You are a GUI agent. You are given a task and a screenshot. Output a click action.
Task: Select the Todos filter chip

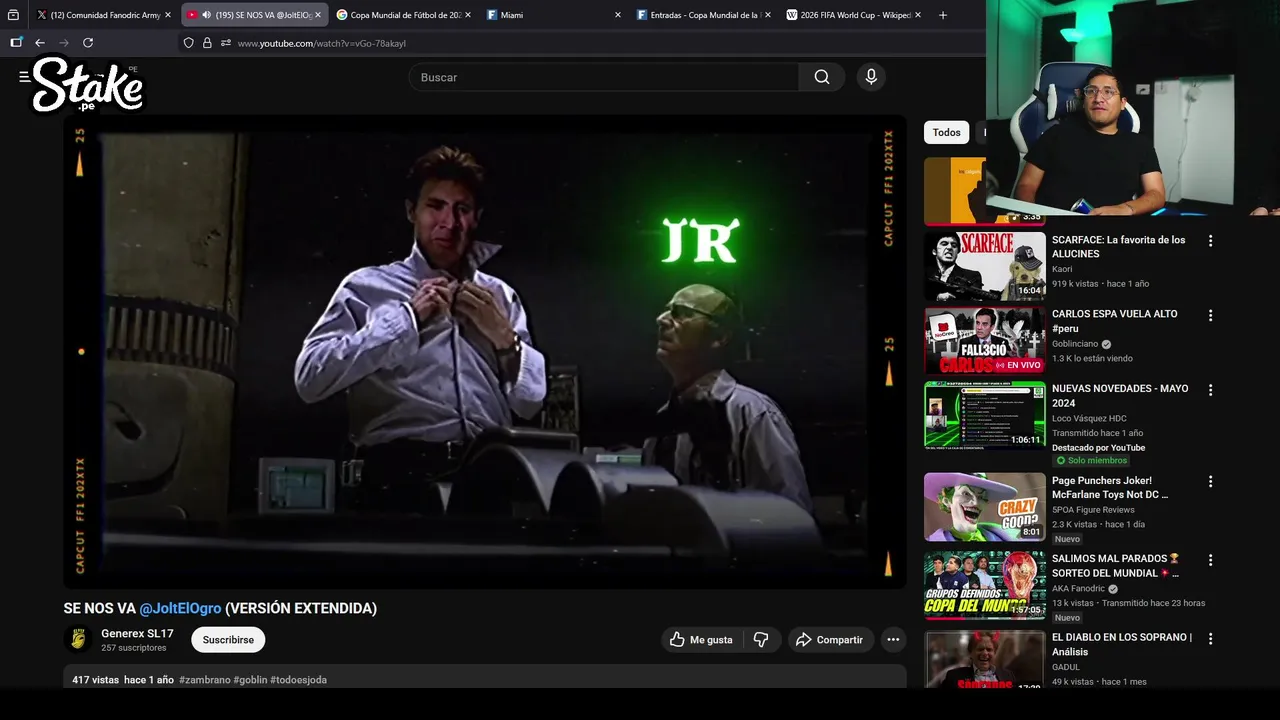947,132
